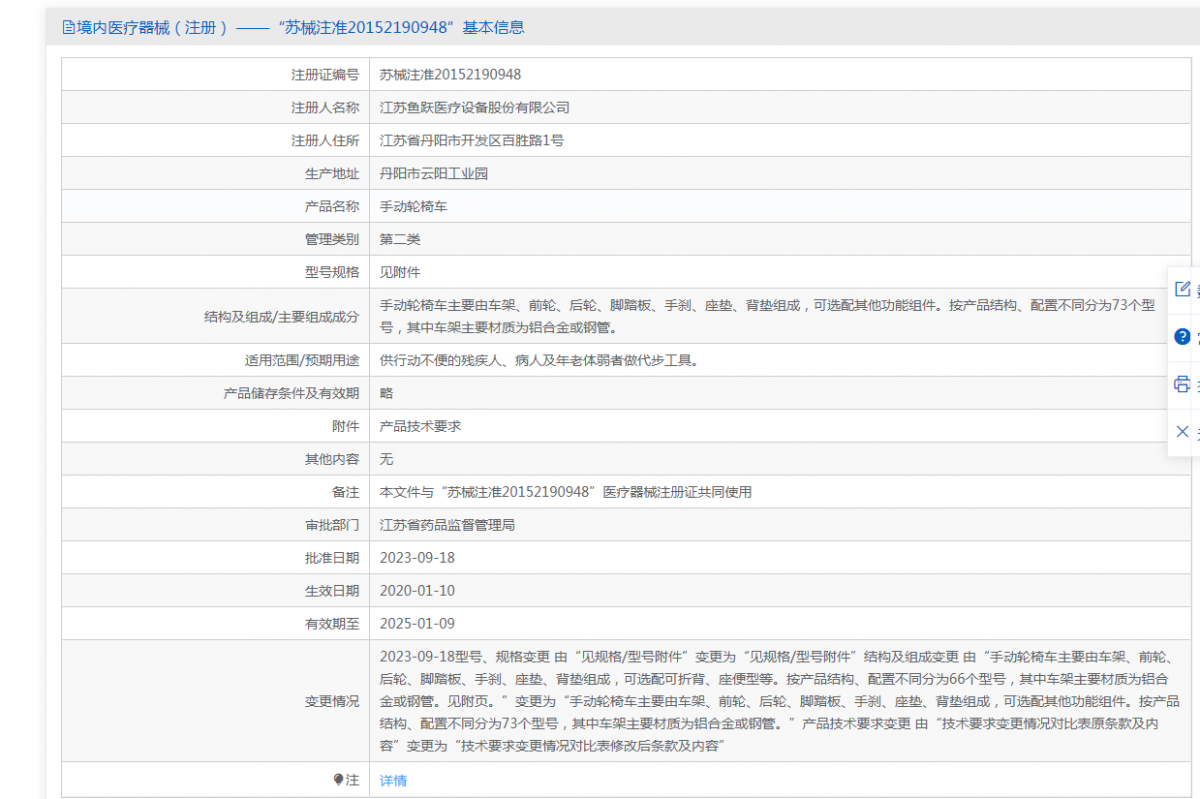Click remarks text 本文件与…共同使用
Image resolution: width=1200 pixels, height=799 pixels.
click(565, 492)
